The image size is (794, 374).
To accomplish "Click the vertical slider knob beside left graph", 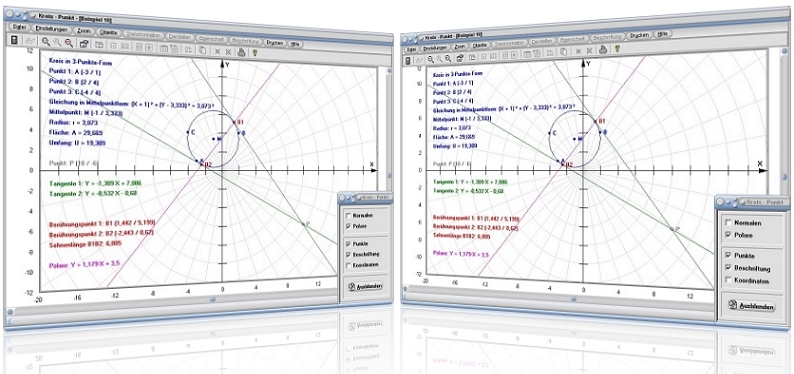I will (x=389, y=176).
